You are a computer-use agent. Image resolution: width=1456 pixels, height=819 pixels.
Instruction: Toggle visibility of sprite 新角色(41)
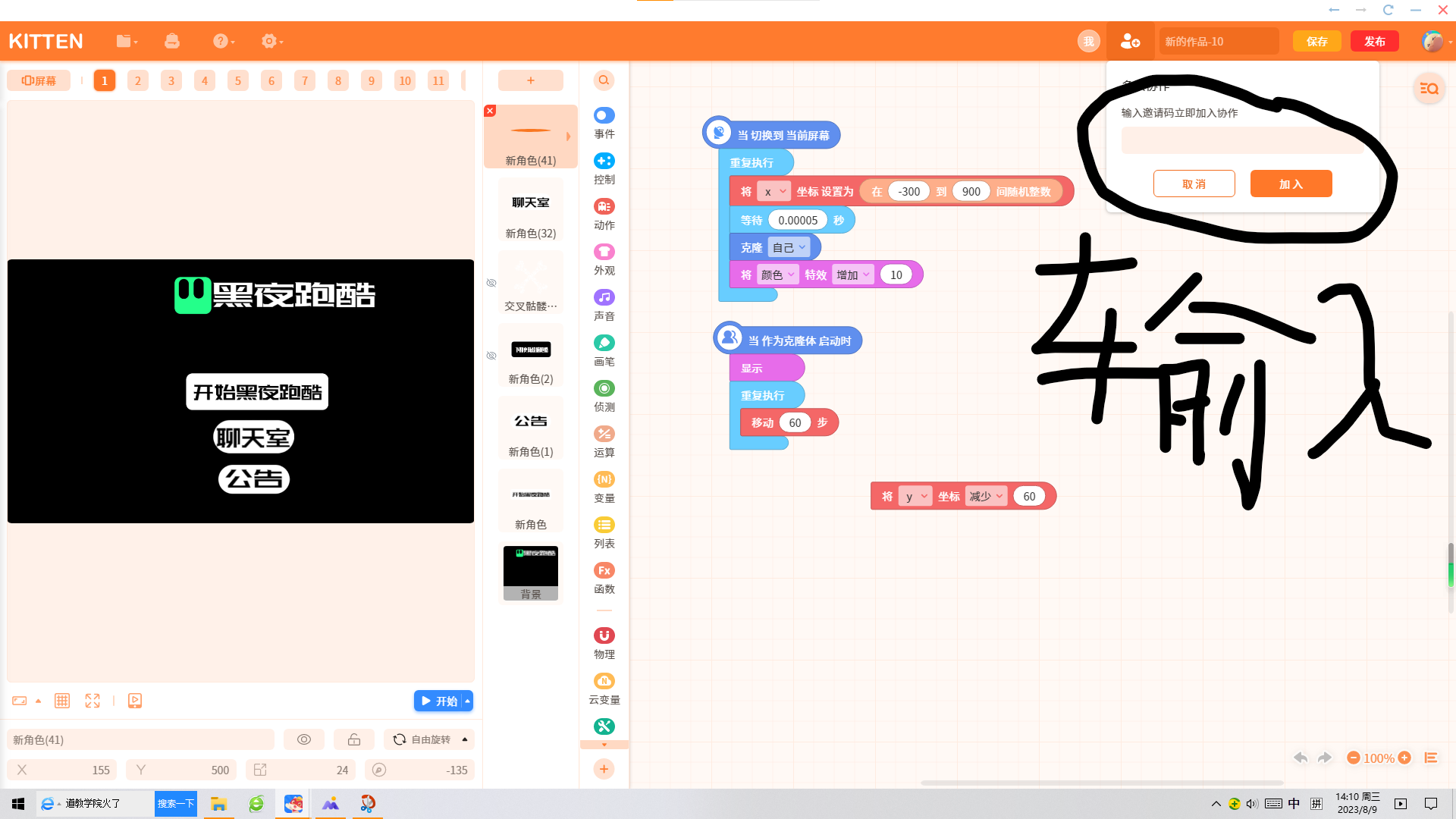coord(304,739)
